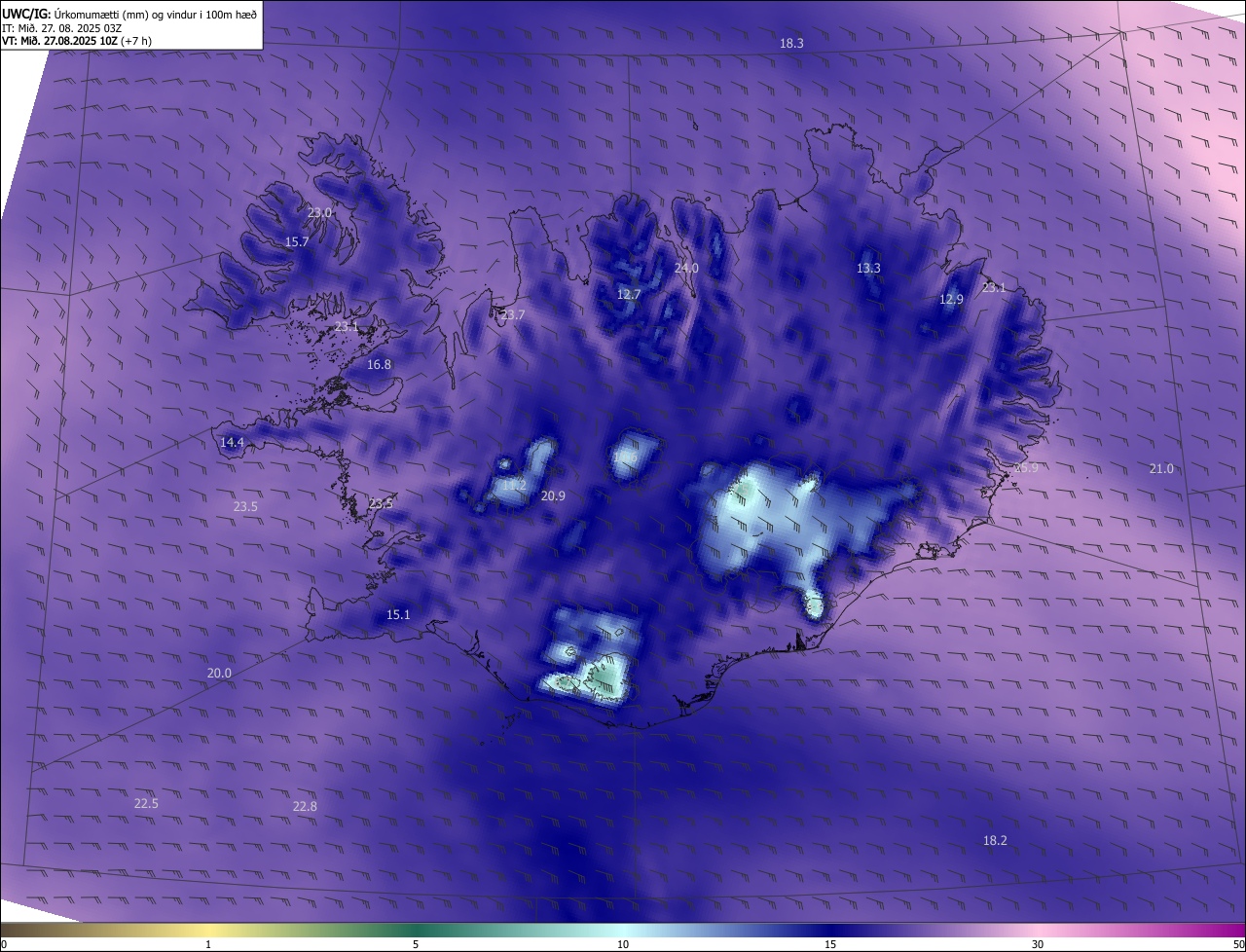Click the 23.0 value on the map

click(x=319, y=213)
